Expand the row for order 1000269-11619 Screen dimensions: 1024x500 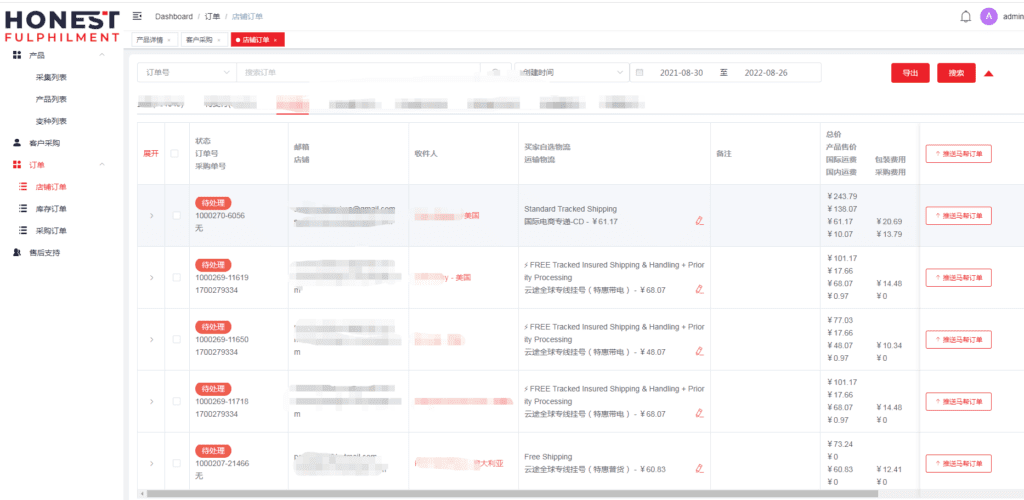152,277
